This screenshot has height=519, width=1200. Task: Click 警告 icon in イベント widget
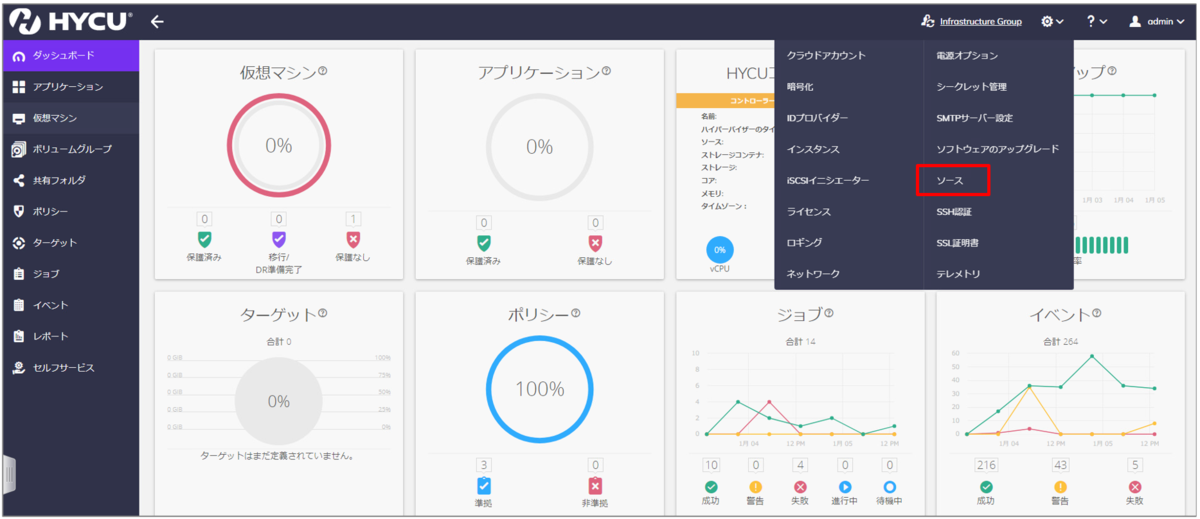tap(1060, 486)
